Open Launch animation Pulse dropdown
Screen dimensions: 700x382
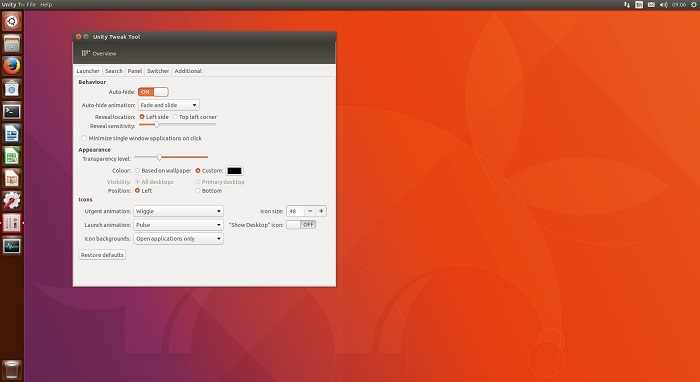[x=179, y=225]
